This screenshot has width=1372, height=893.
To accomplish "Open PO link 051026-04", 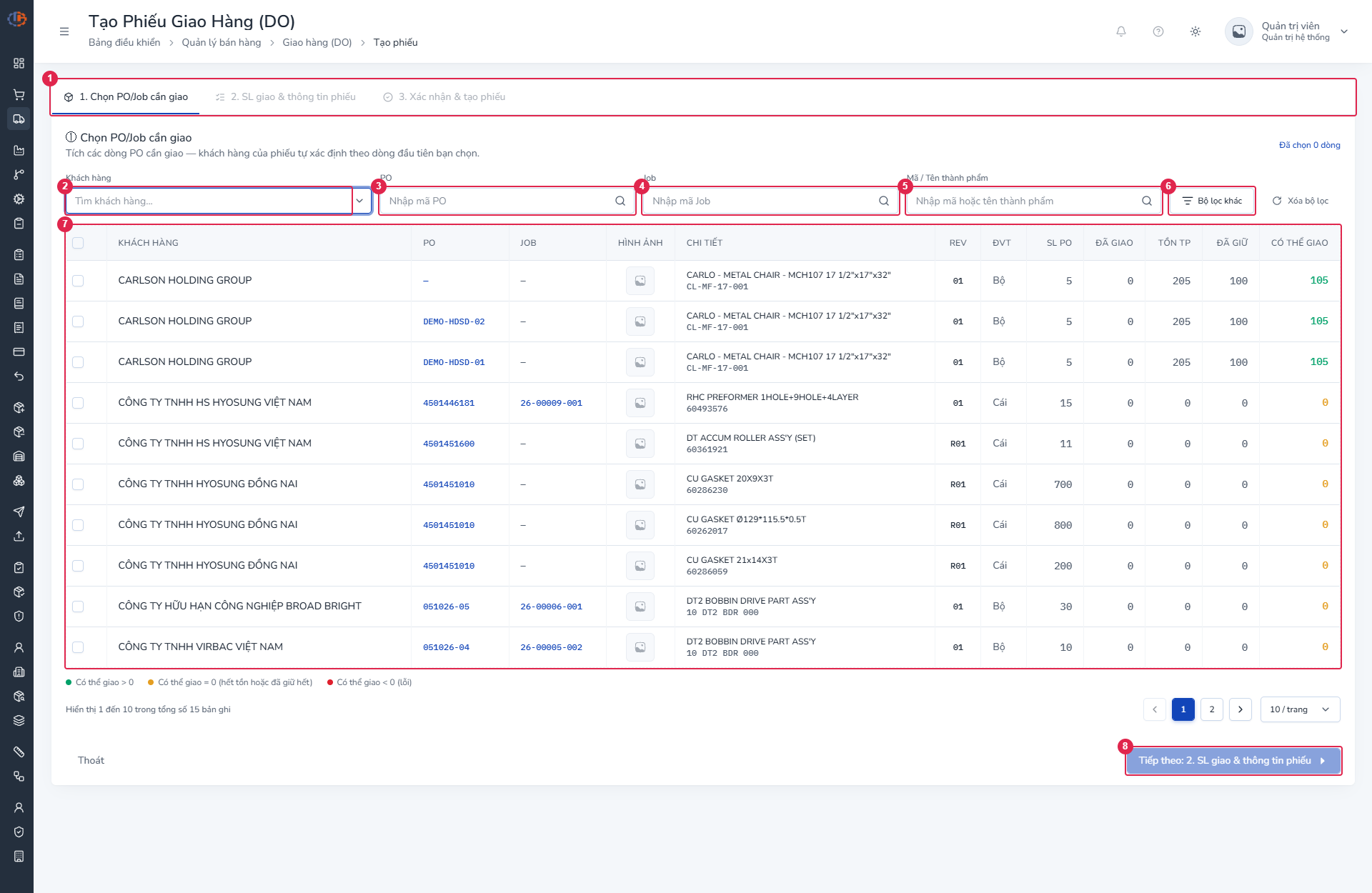I will 446,647.
